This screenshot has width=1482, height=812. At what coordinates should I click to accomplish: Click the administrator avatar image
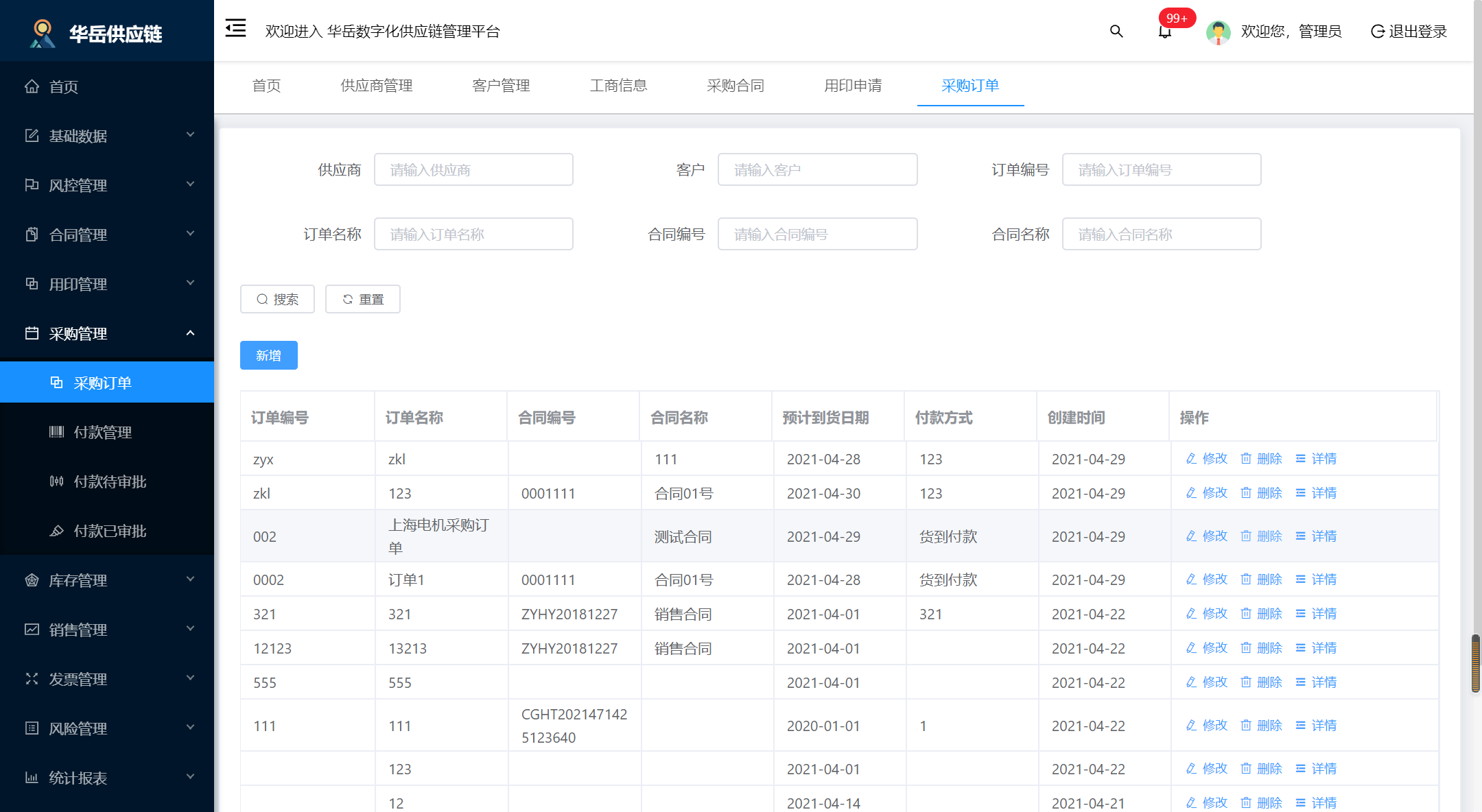(x=1218, y=32)
